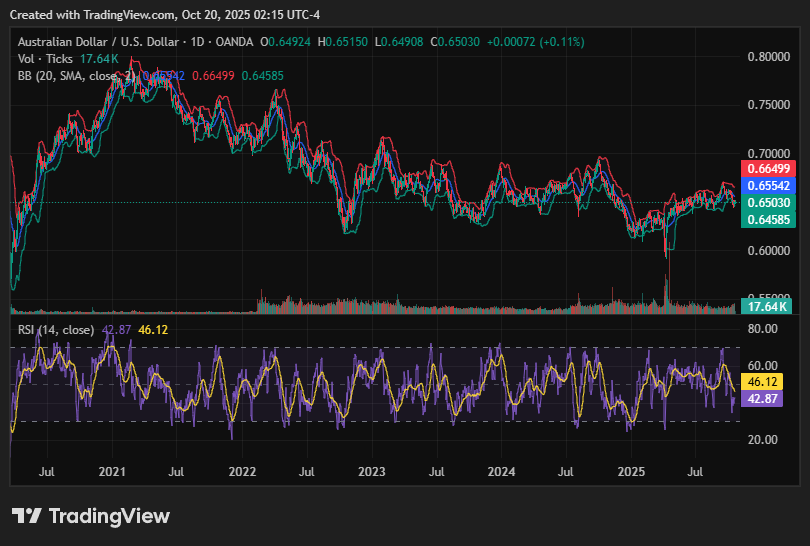The width and height of the screenshot is (810, 546).
Task: Click the 0.60000 price scale level
Action: (x=767, y=251)
